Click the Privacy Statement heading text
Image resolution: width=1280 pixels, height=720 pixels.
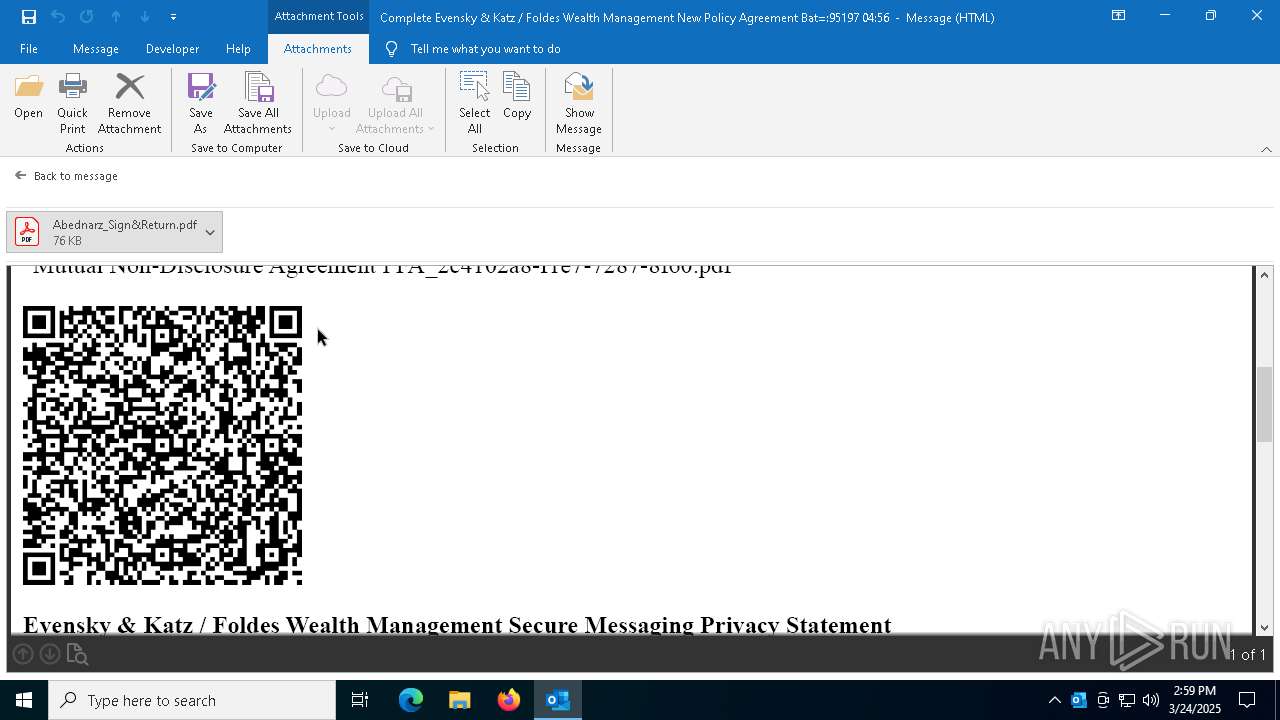[x=457, y=625]
